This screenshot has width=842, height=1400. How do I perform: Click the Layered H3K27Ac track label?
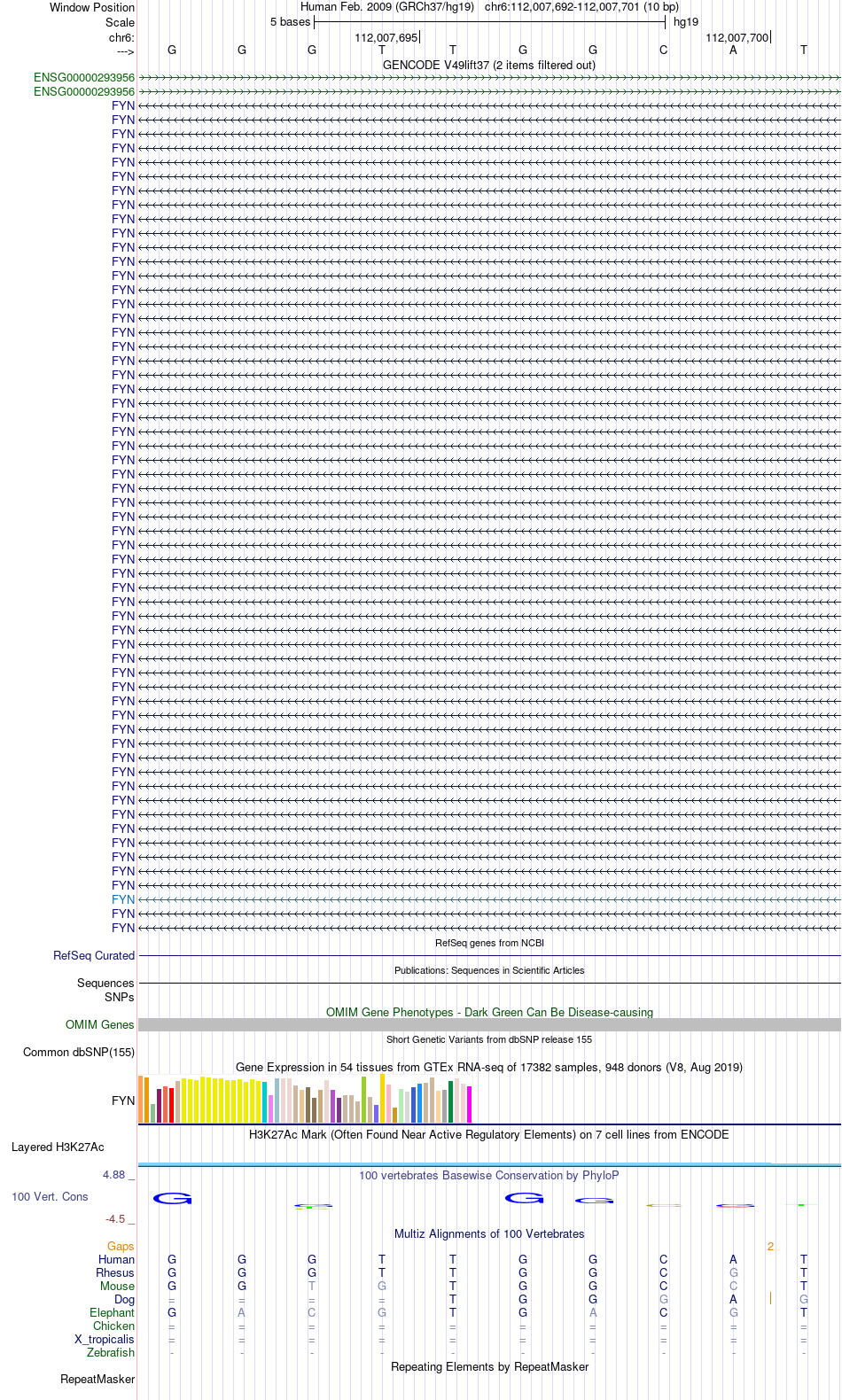pos(58,1147)
